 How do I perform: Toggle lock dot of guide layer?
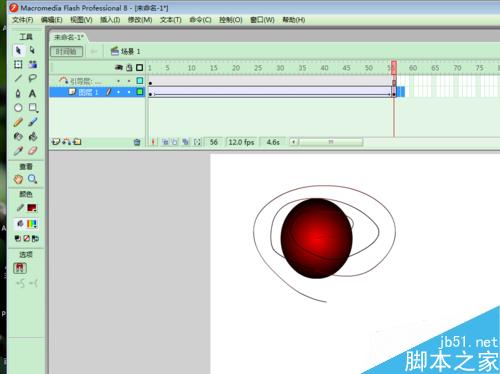tap(129, 81)
